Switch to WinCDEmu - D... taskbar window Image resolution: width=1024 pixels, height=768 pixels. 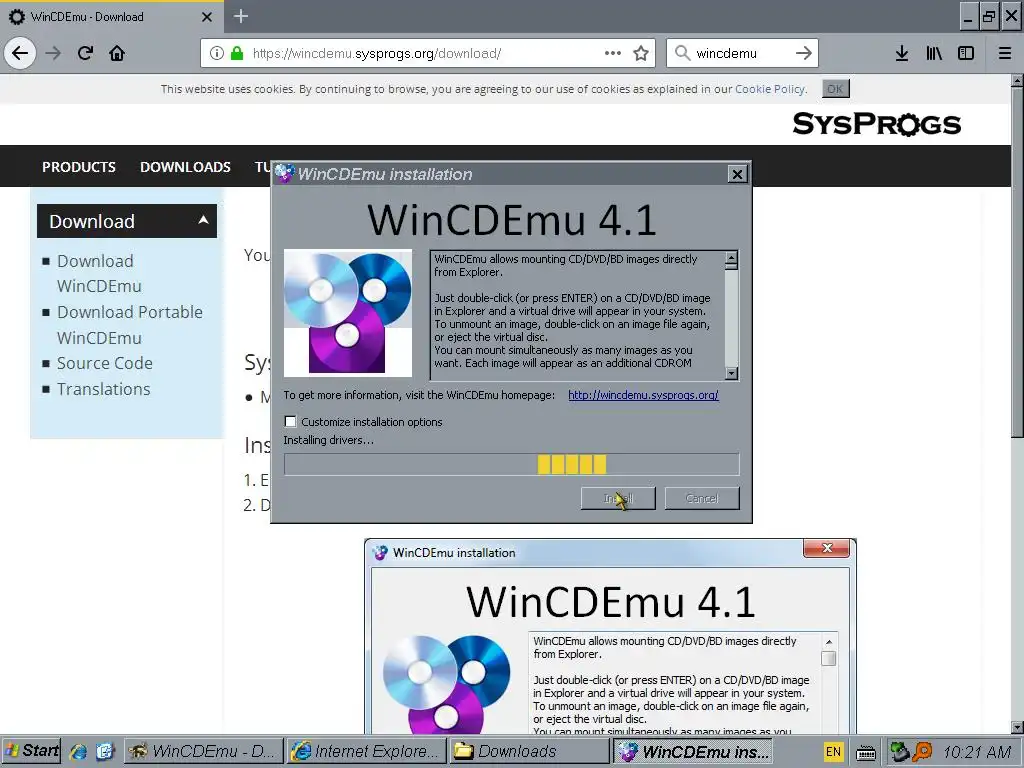[204, 752]
